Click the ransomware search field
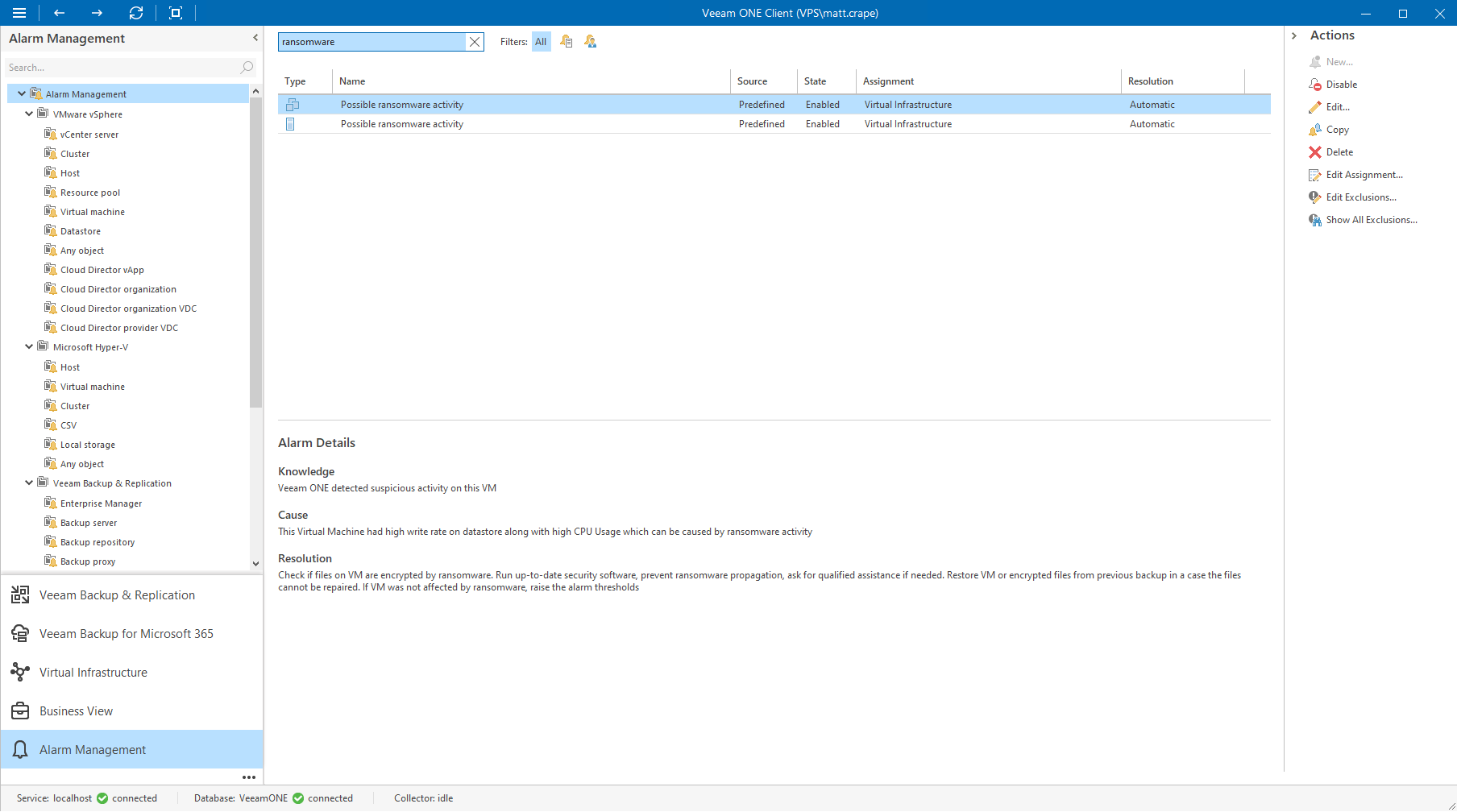The image size is (1457, 812). [x=372, y=42]
